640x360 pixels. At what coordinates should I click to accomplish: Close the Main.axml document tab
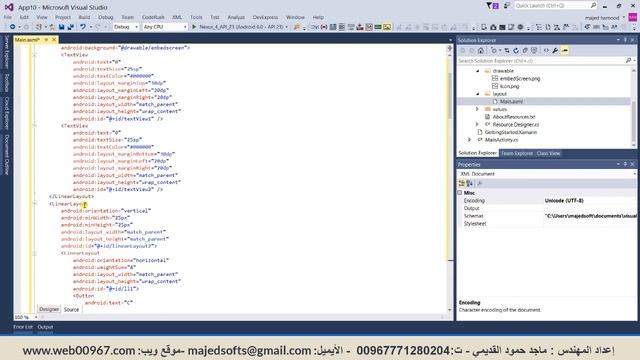click(x=53, y=40)
